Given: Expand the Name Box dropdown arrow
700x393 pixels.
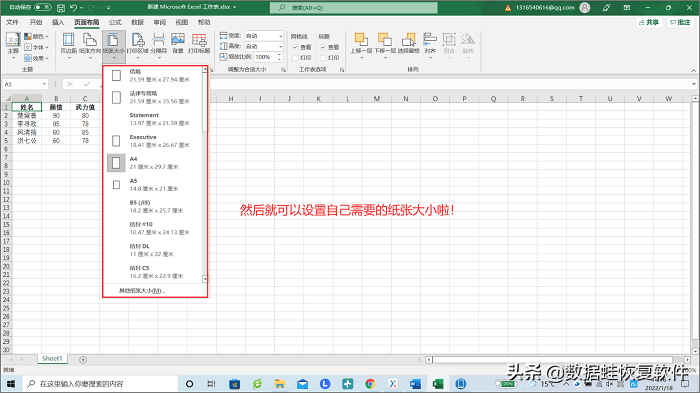Looking at the screenshot, I should click(44, 84).
